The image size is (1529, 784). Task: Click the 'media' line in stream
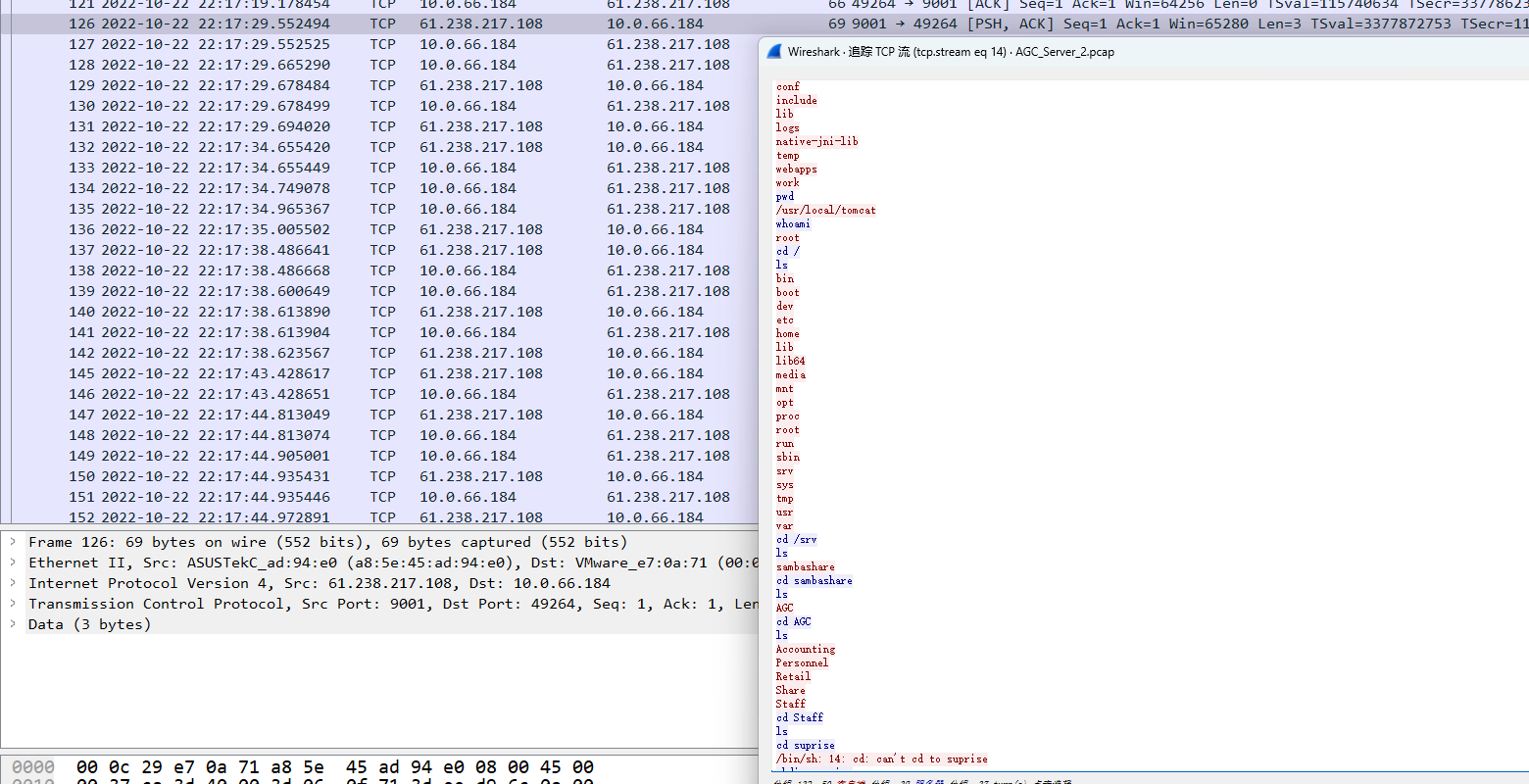(x=791, y=374)
